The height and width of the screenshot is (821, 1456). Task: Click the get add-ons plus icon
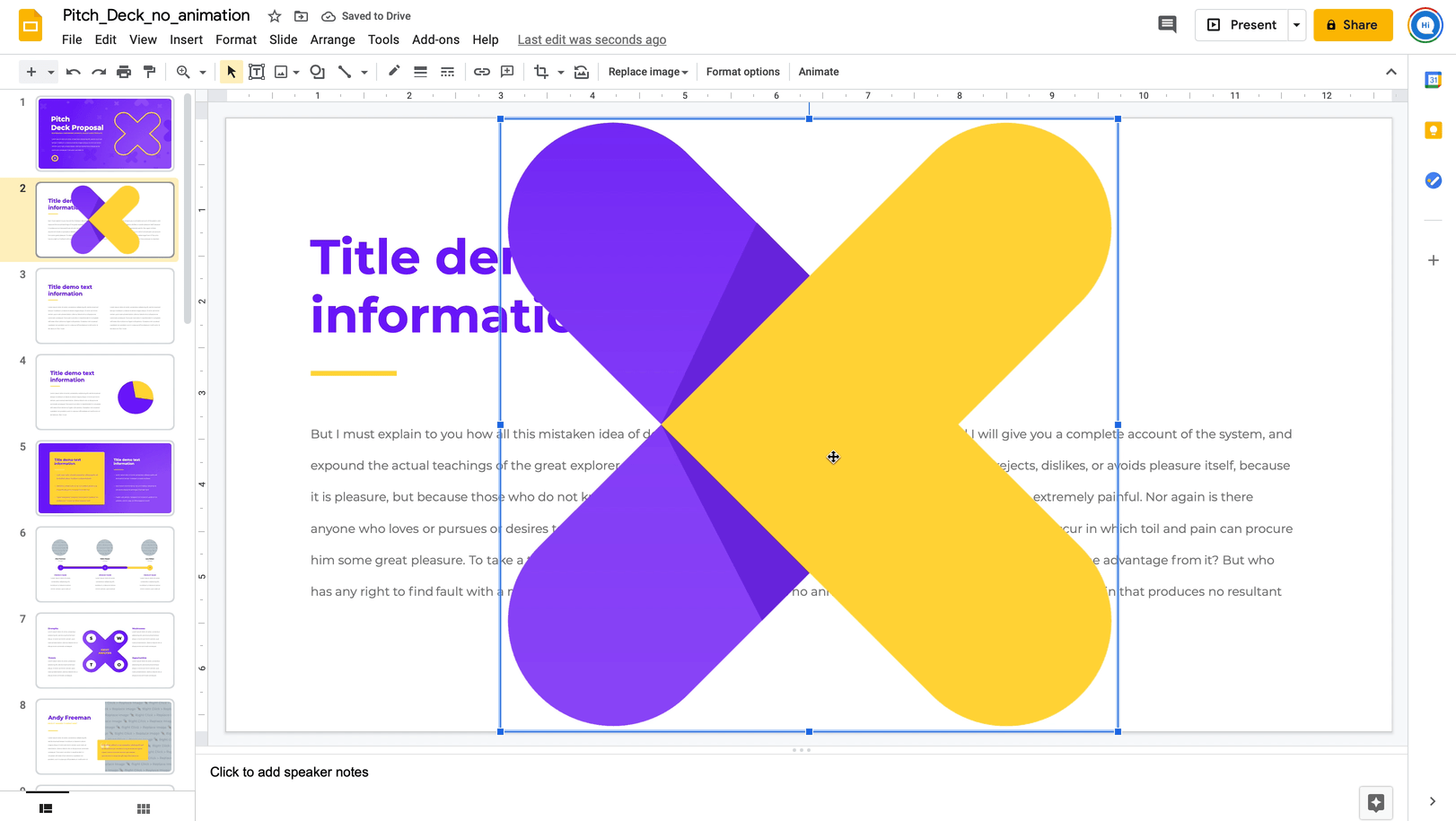tap(1434, 260)
